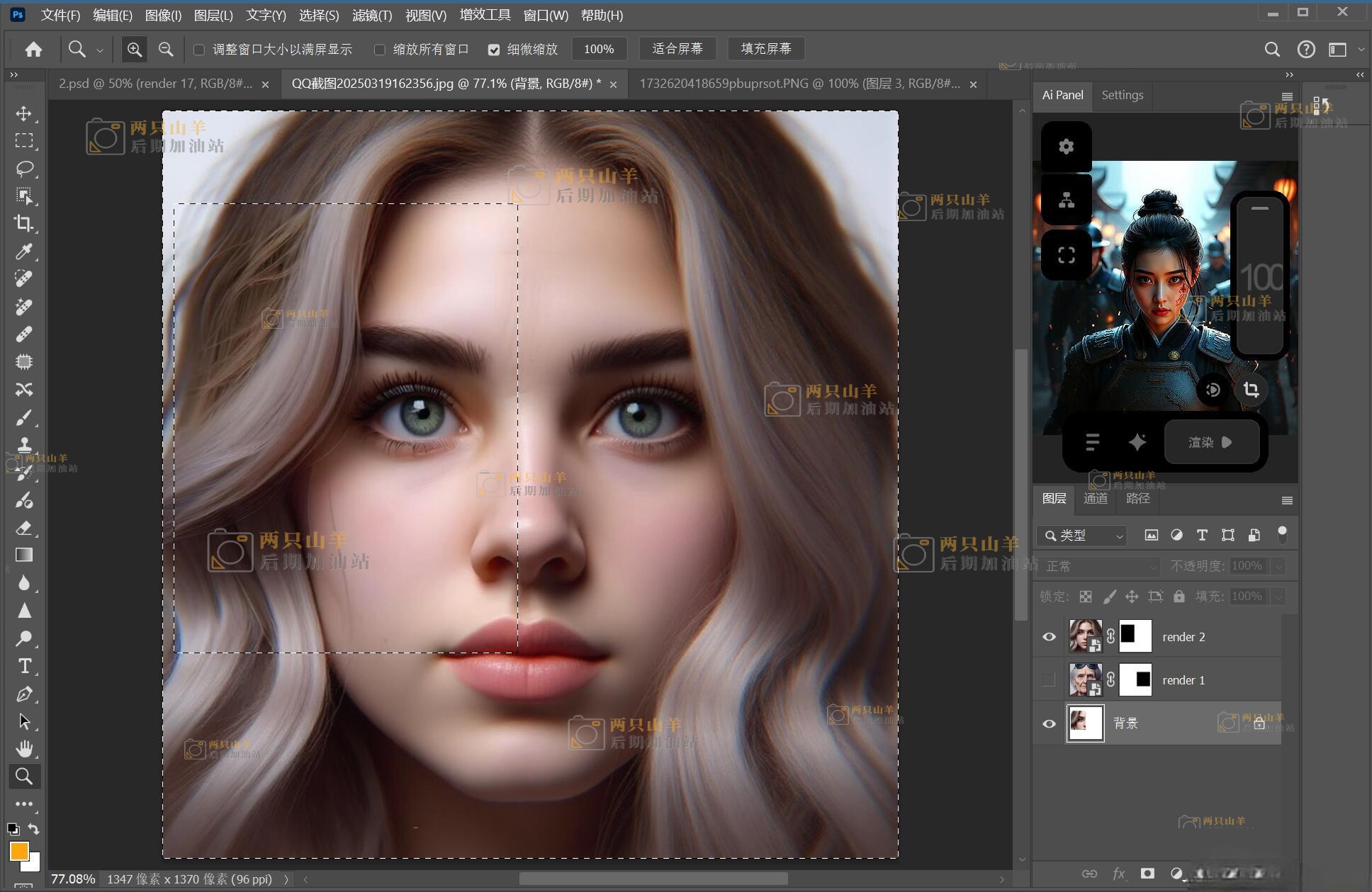This screenshot has height=892, width=1372.
Task: Click the zoom out magnifier icon
Action: [166, 49]
